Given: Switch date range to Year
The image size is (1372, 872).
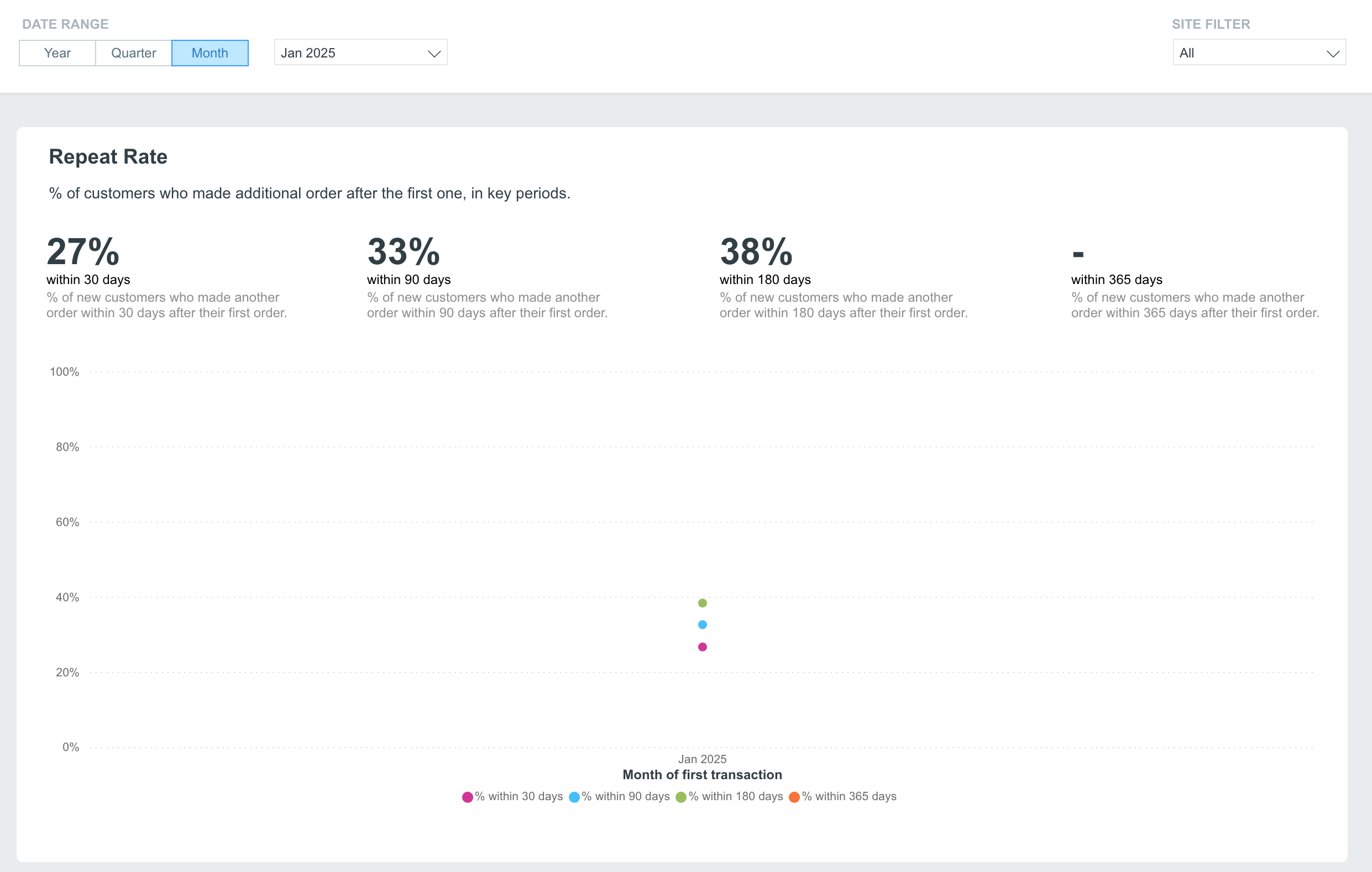Looking at the screenshot, I should (57, 53).
